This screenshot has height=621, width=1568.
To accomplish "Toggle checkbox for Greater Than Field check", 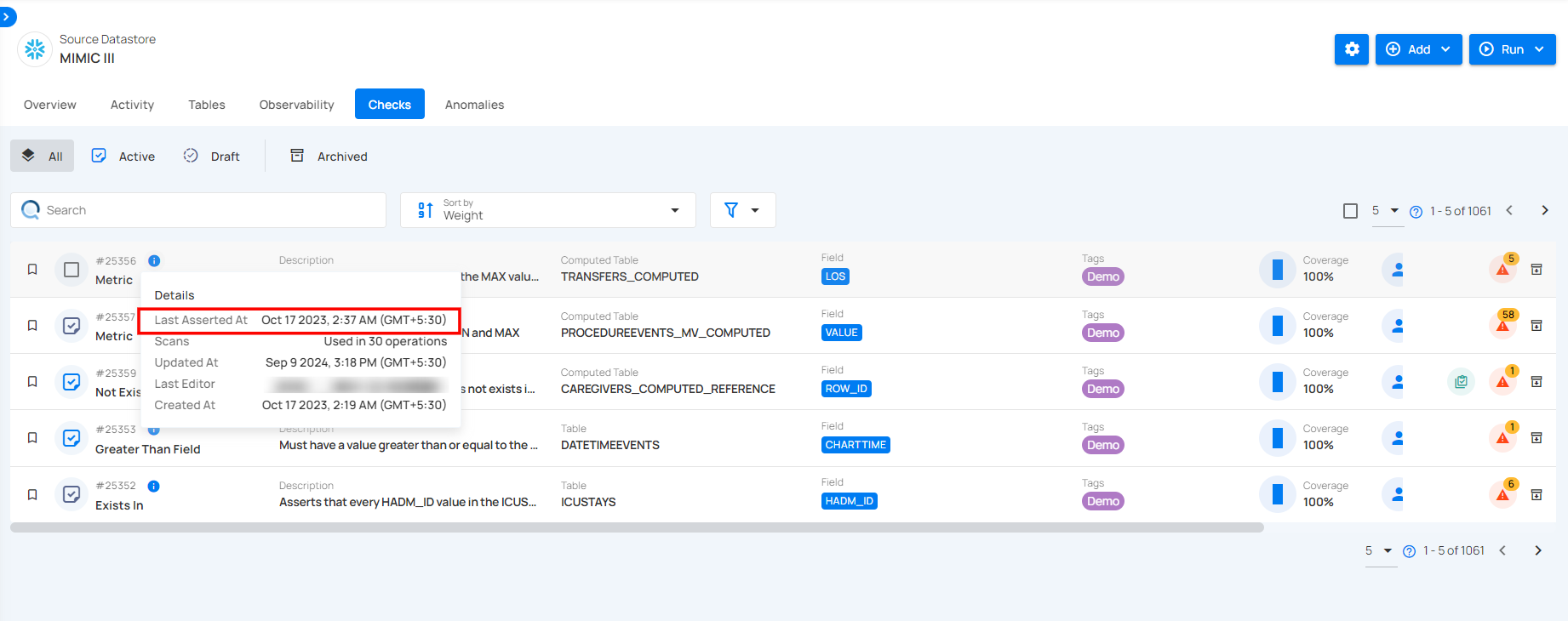I will coord(72,438).
